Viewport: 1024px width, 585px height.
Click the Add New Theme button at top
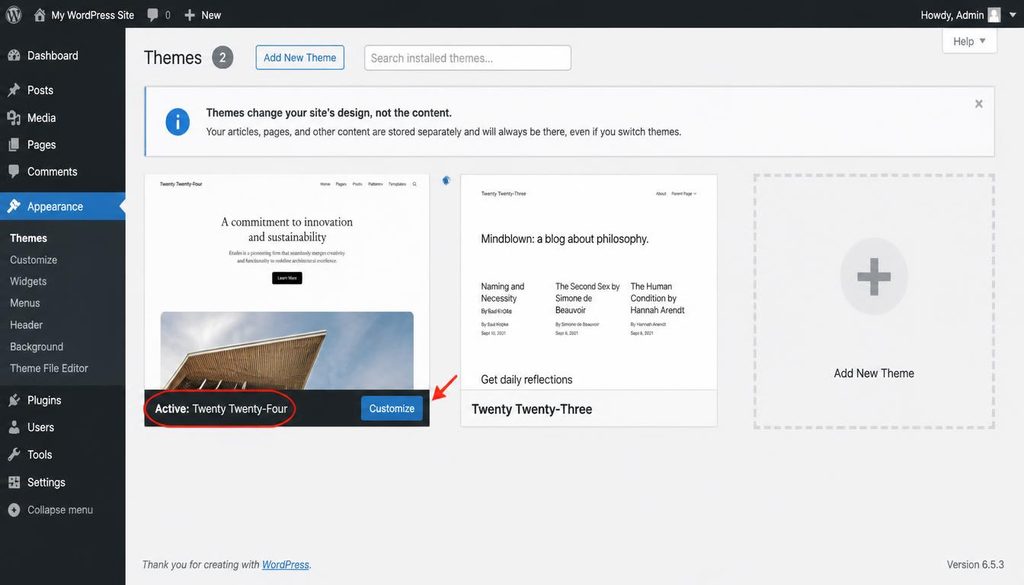[x=300, y=57]
